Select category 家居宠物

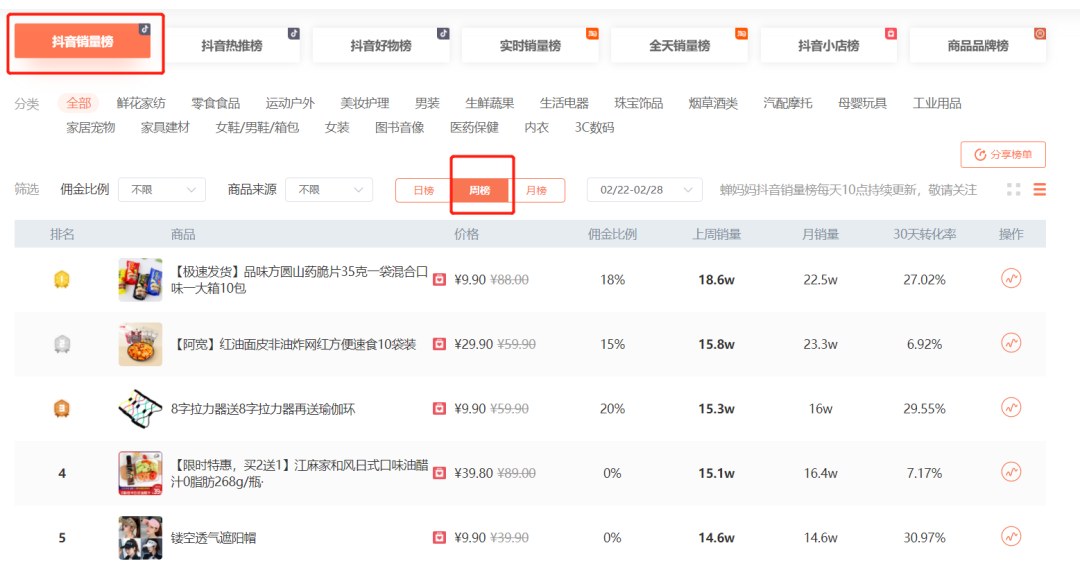[x=91, y=127]
